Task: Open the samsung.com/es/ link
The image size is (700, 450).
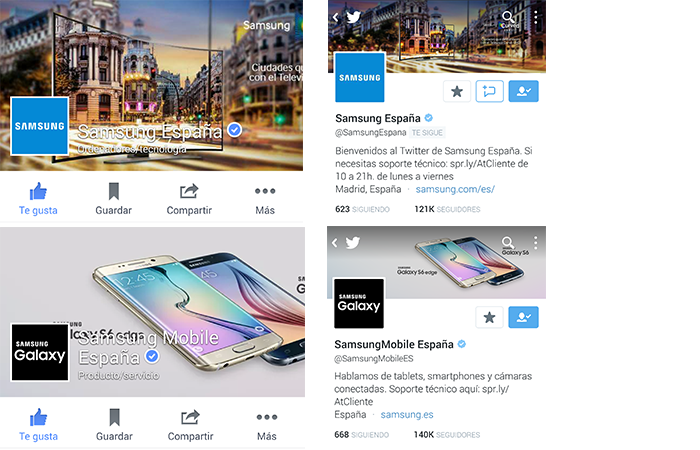Action: 455,189
